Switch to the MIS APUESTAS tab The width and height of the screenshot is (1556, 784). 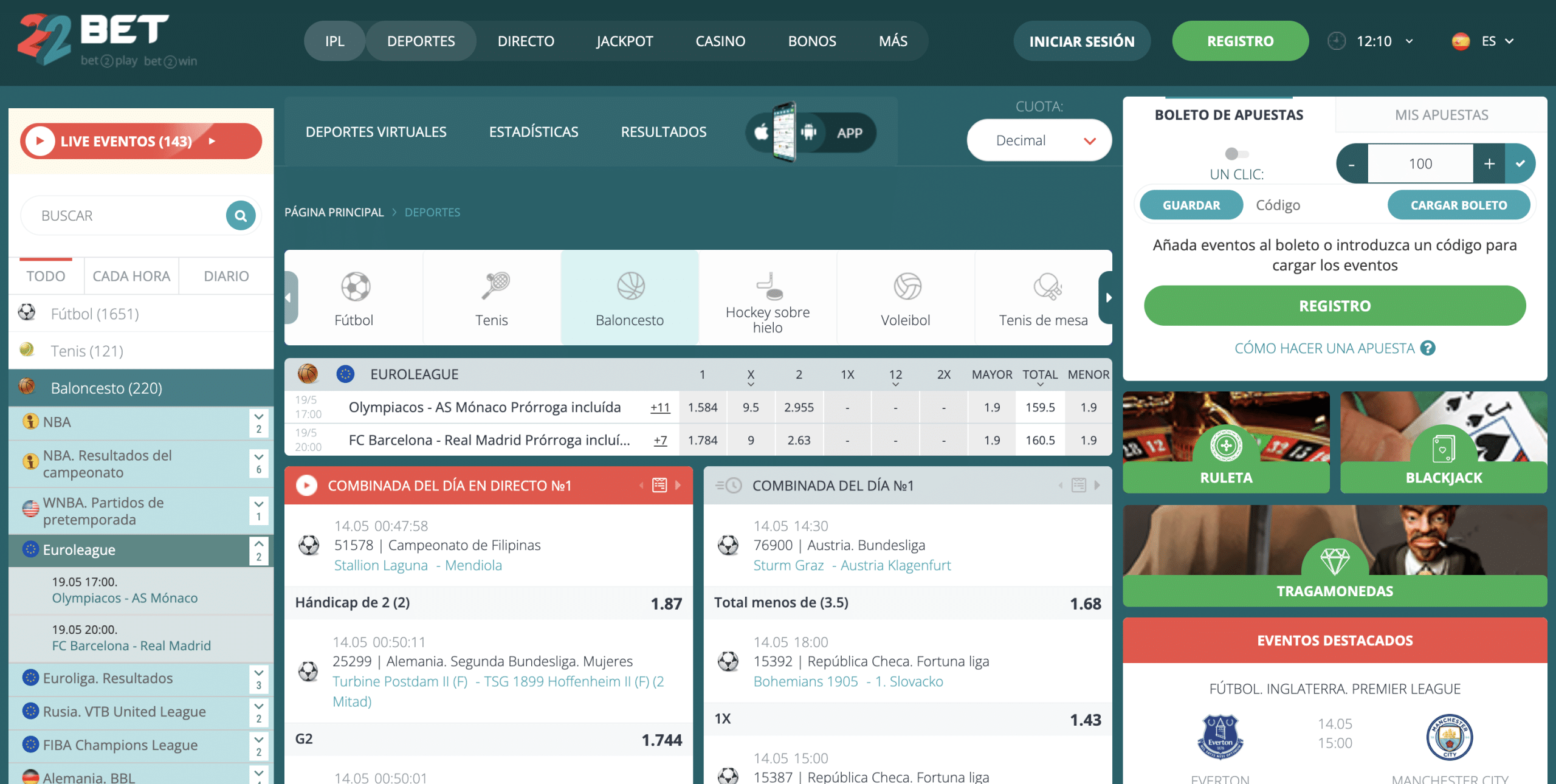point(1441,115)
